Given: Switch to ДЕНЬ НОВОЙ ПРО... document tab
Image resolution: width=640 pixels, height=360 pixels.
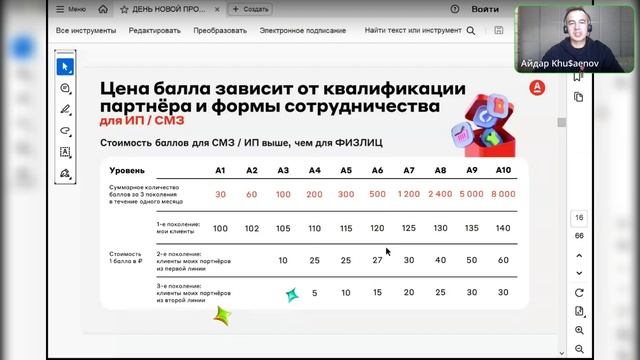Looking at the screenshot, I should tap(169, 9).
